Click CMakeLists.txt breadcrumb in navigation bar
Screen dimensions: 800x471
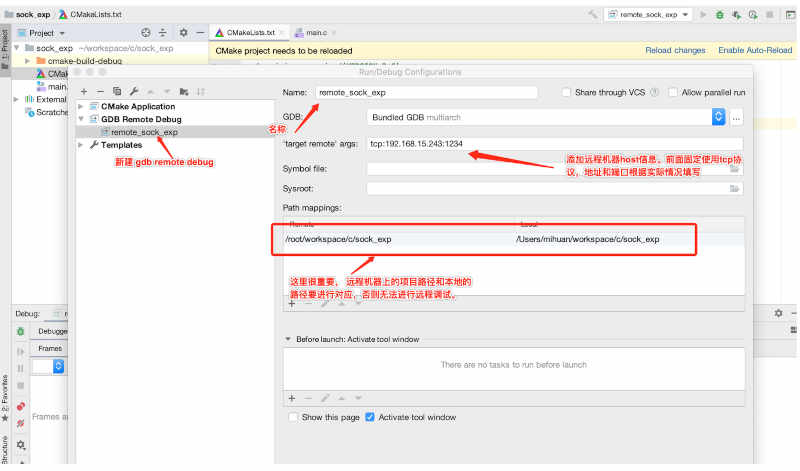pyautogui.click(x=90, y=15)
